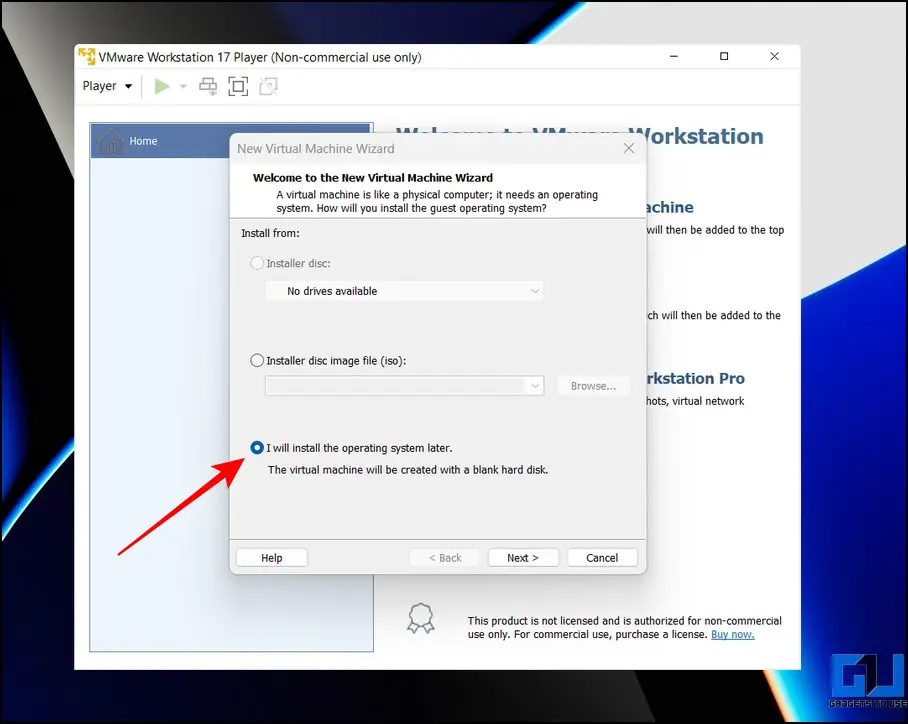Click the Help button in wizard

(x=271, y=558)
